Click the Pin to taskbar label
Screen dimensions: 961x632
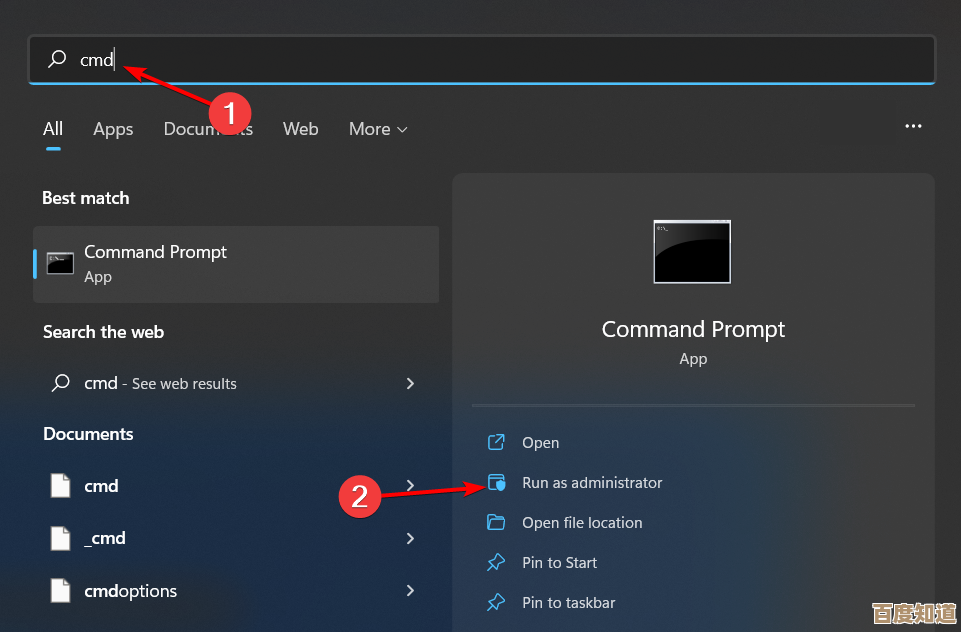tap(568, 603)
